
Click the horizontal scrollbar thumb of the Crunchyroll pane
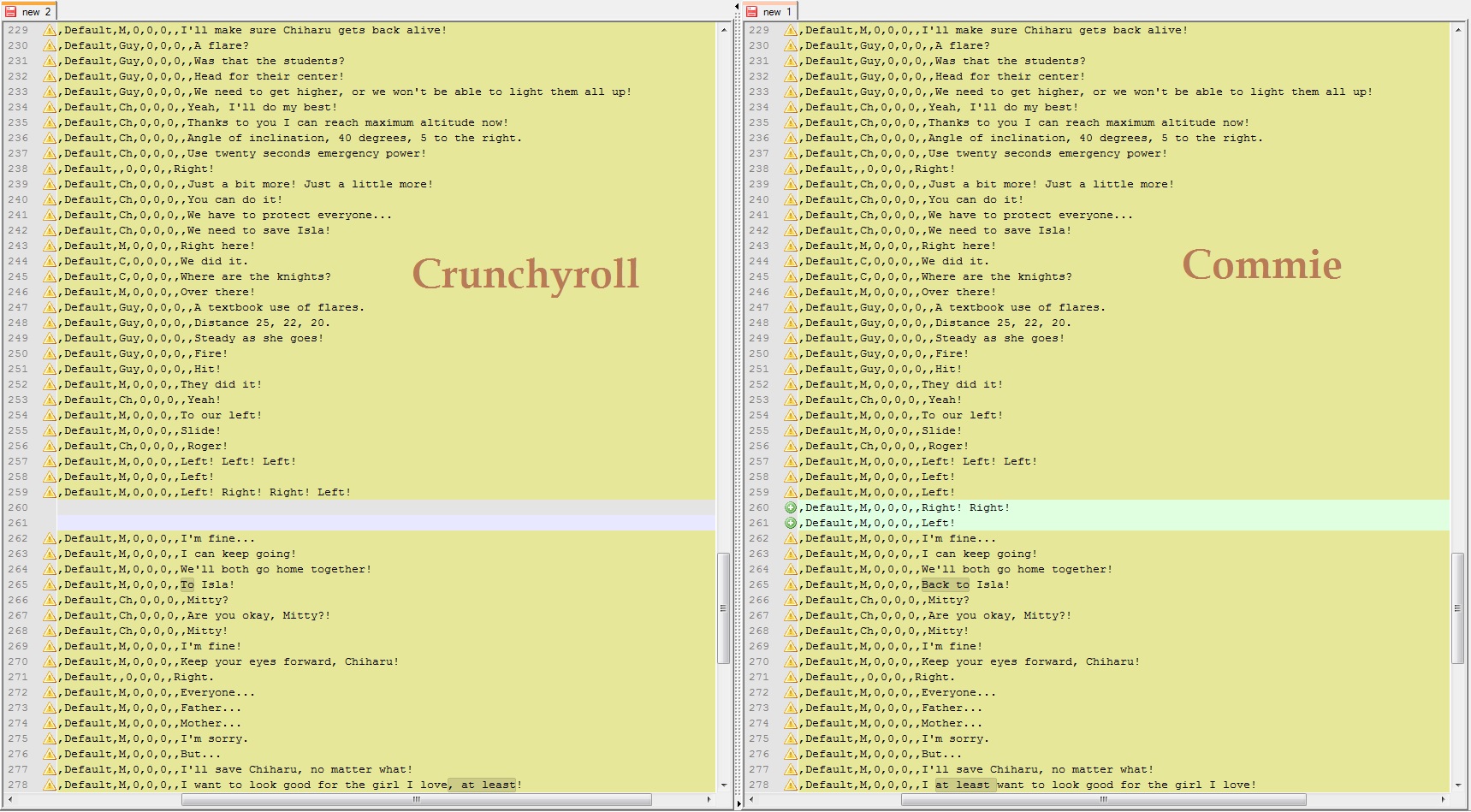(x=417, y=799)
